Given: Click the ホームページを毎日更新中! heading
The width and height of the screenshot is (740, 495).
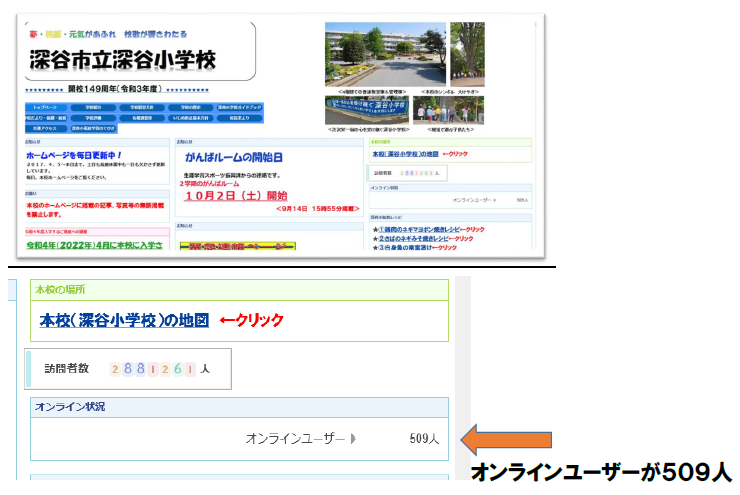Looking at the screenshot, I should click(74, 155).
